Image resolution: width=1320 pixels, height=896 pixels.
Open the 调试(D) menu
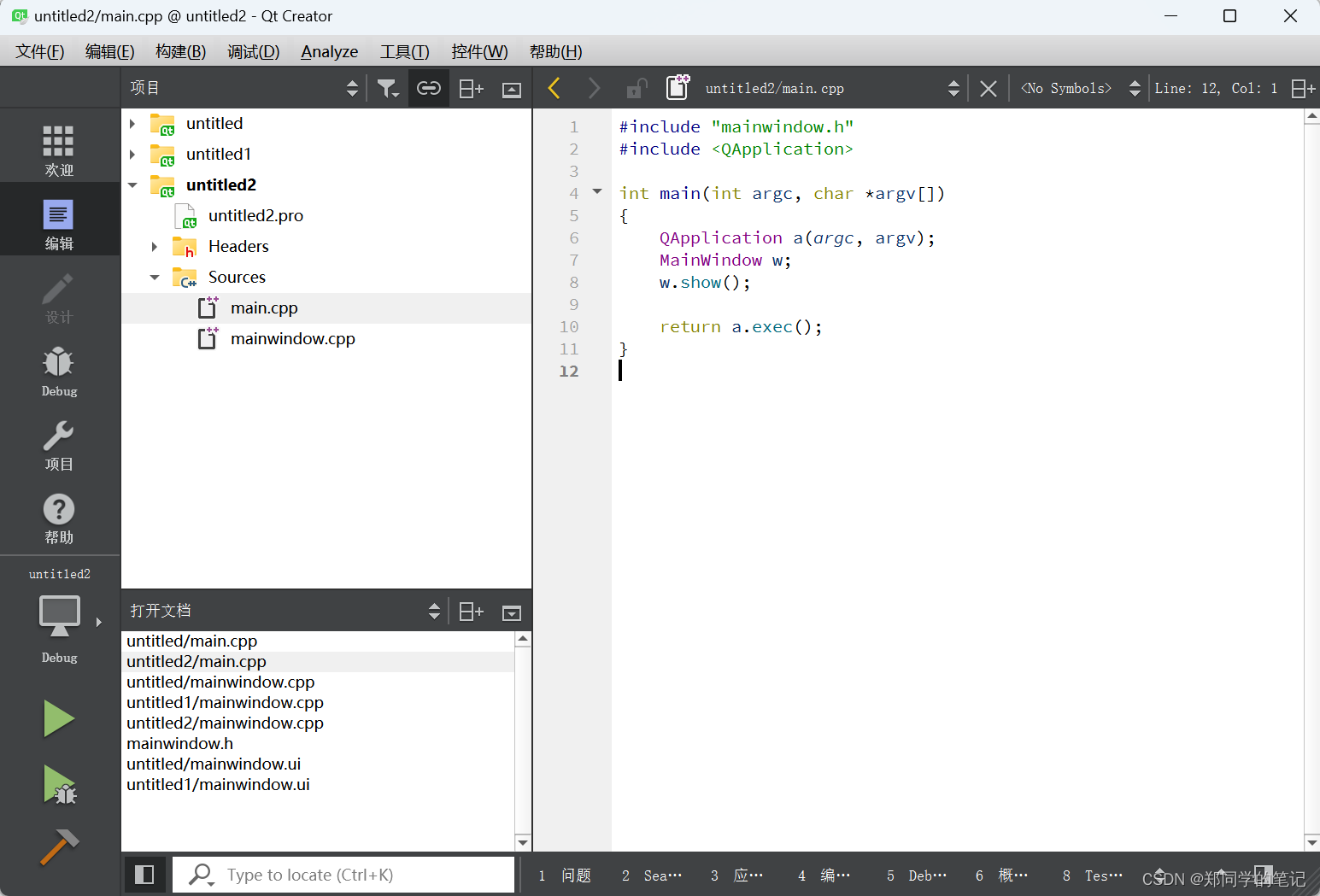[x=253, y=51]
